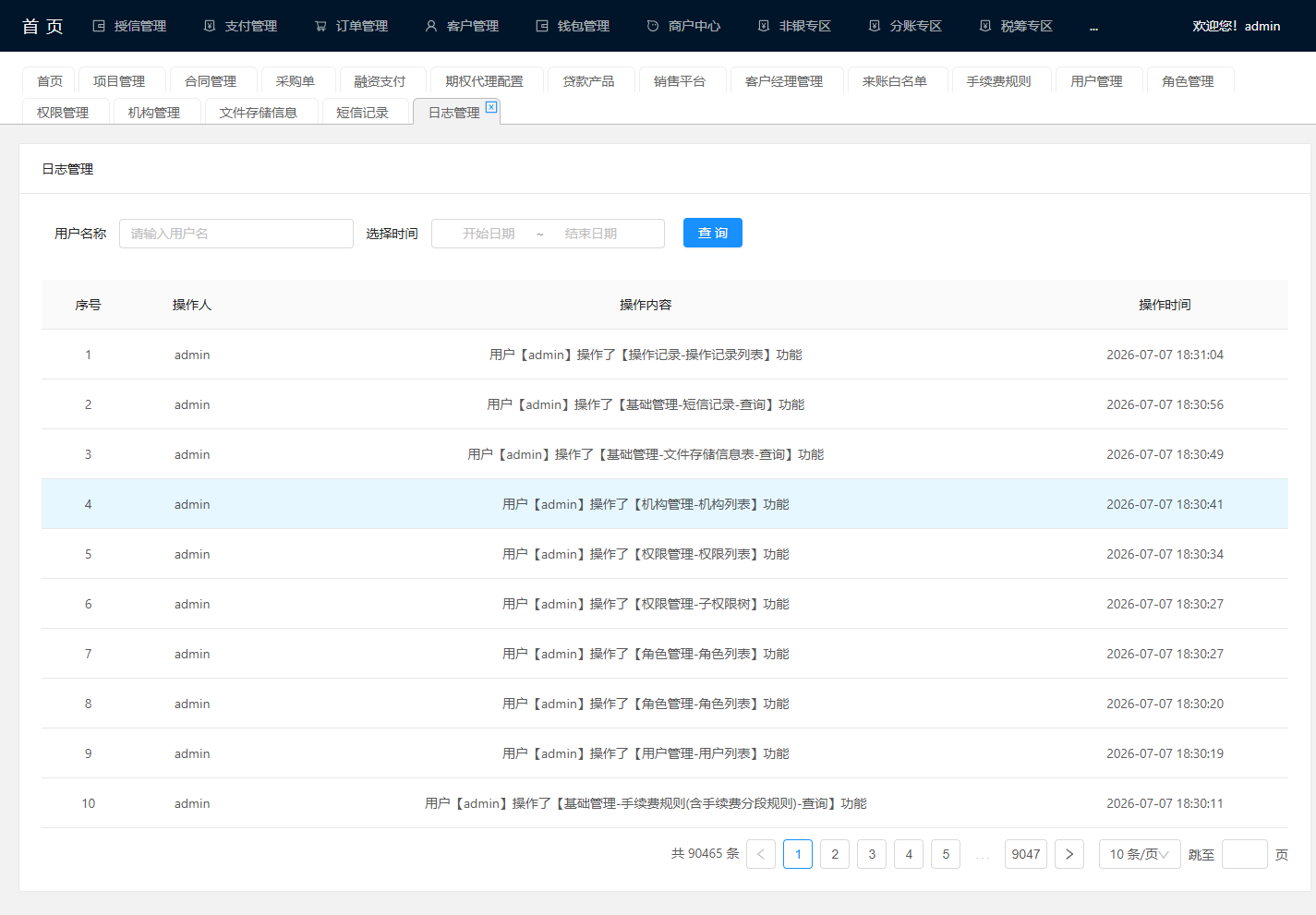Click the 商户中心 icon in top navigation
The image size is (1316, 915).
pyautogui.click(x=653, y=26)
